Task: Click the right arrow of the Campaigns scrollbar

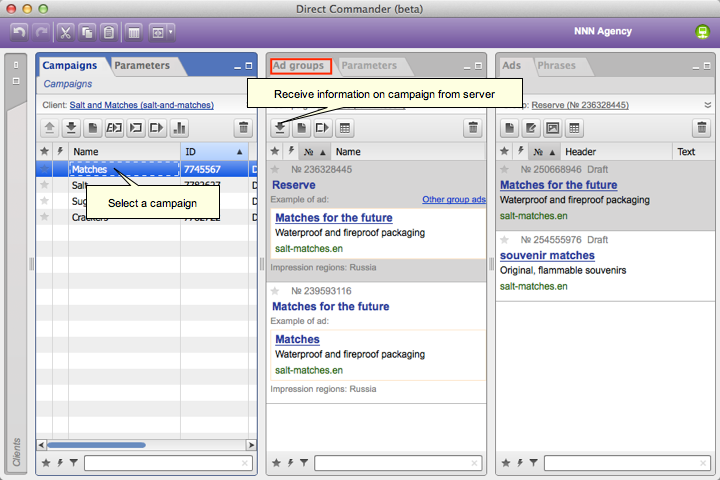Action: pyautogui.click(x=251, y=445)
